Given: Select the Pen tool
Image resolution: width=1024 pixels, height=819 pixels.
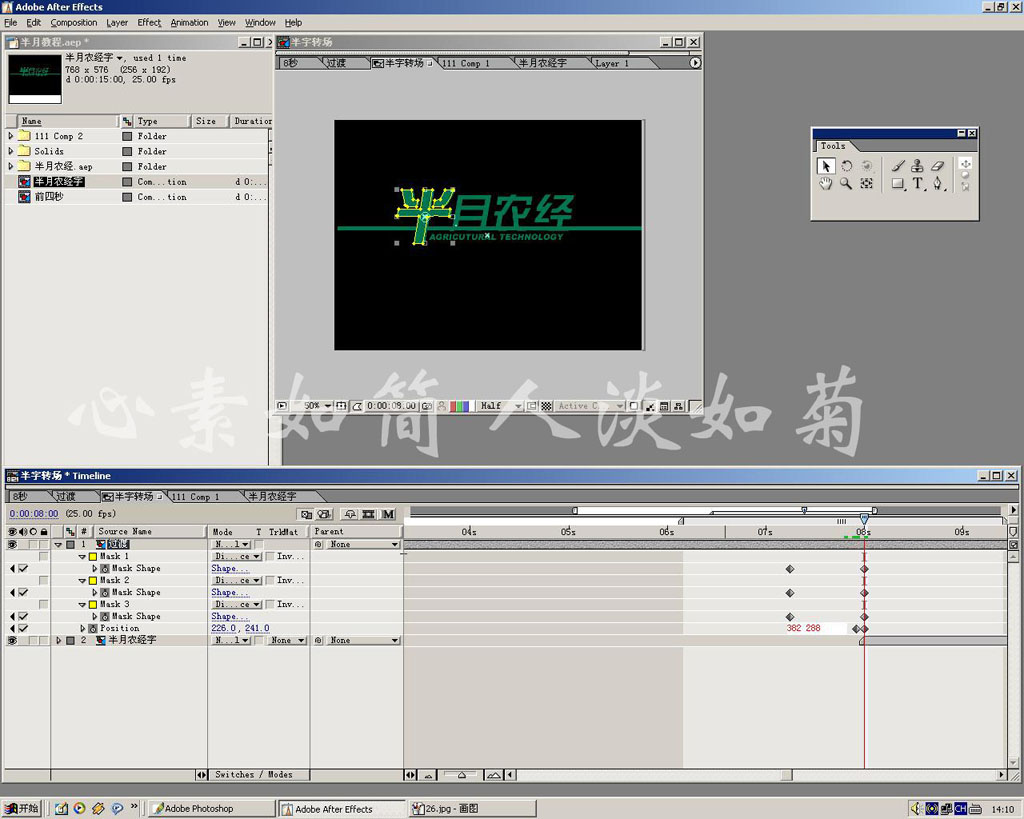Looking at the screenshot, I should pos(938,184).
